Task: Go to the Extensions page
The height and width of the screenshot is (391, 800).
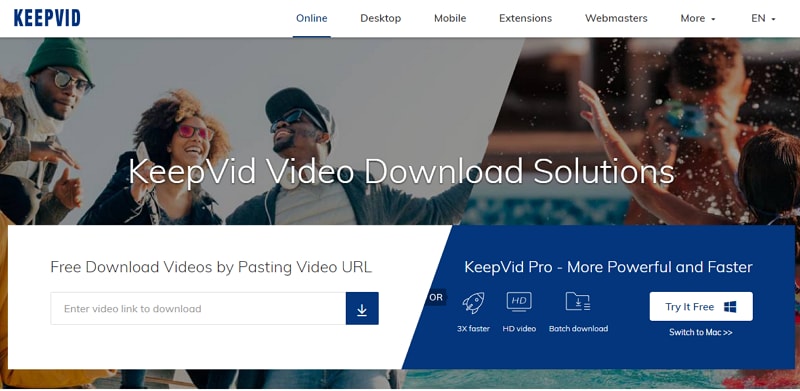Action: (526, 18)
